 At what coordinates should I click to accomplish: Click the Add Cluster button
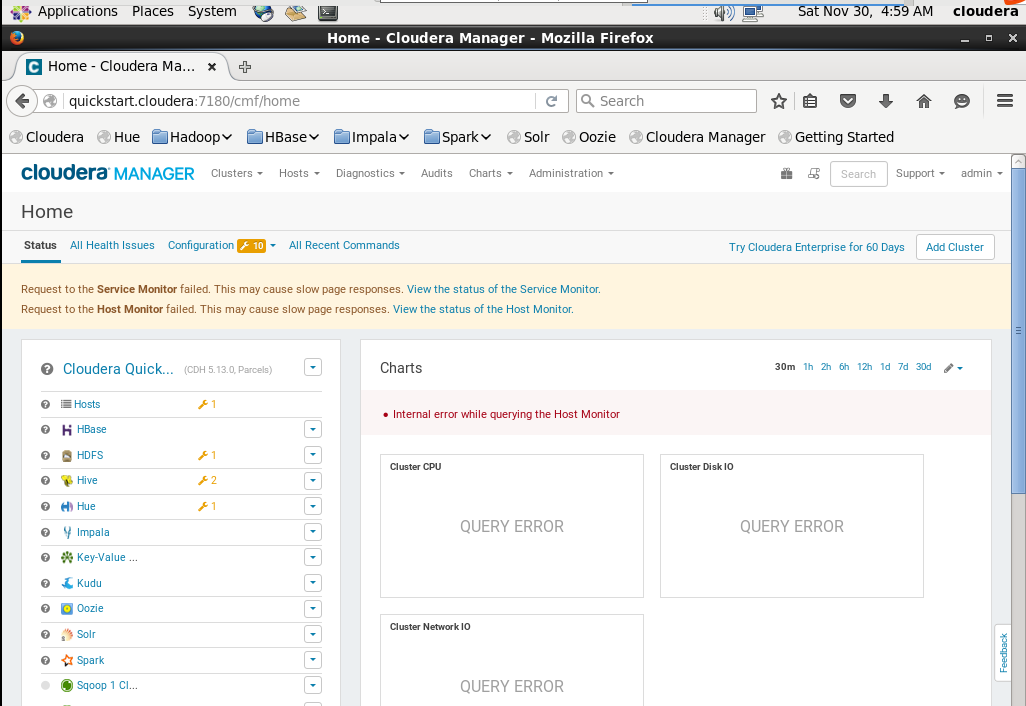click(955, 247)
